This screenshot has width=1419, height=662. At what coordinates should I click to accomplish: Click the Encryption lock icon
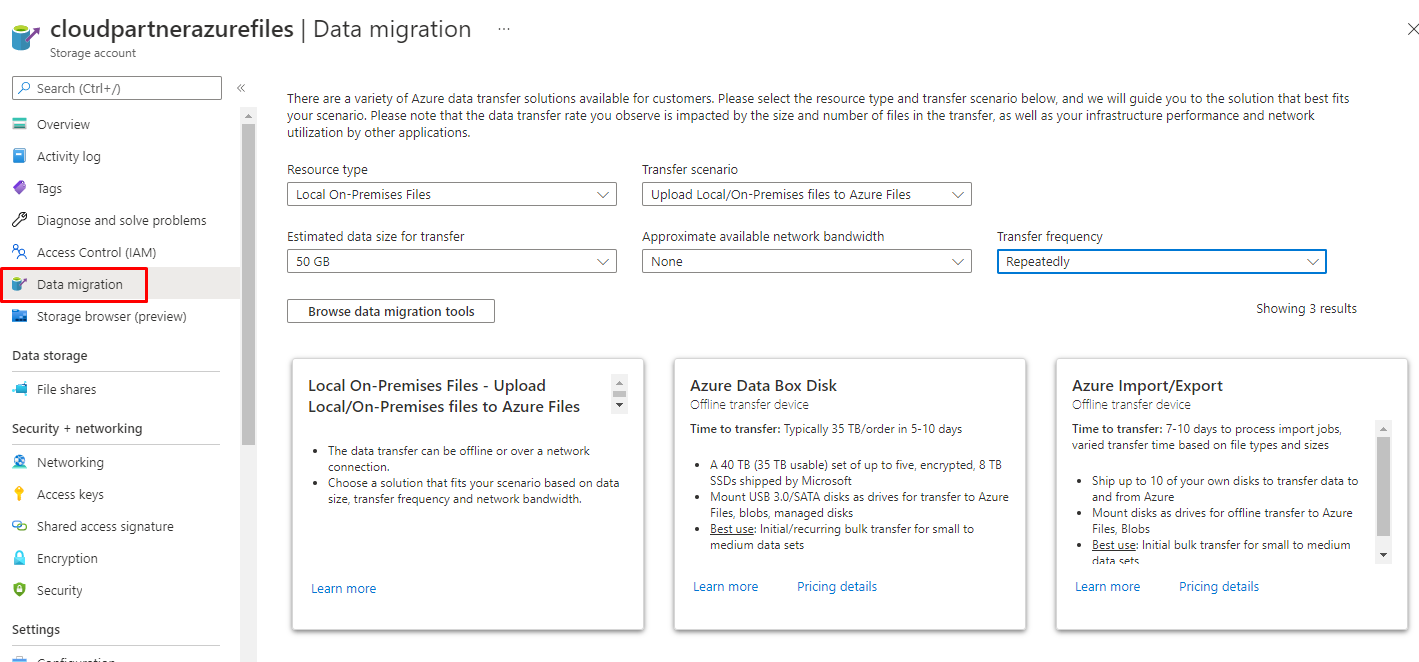pyautogui.click(x=19, y=558)
